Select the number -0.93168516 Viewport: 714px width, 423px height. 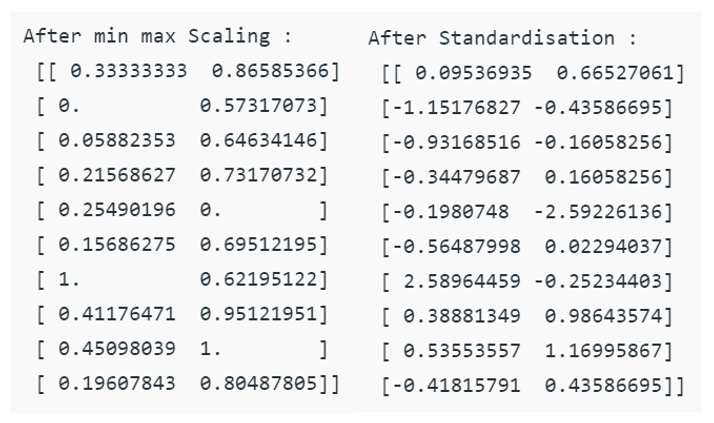click(456, 143)
